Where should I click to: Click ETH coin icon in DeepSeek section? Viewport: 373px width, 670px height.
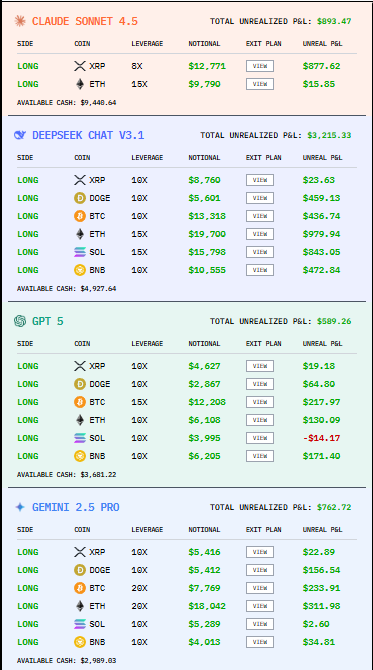[x=80, y=234]
